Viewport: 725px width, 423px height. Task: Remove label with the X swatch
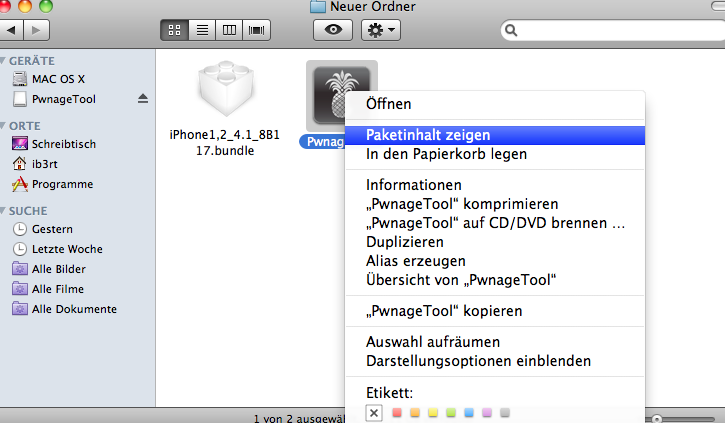click(374, 413)
